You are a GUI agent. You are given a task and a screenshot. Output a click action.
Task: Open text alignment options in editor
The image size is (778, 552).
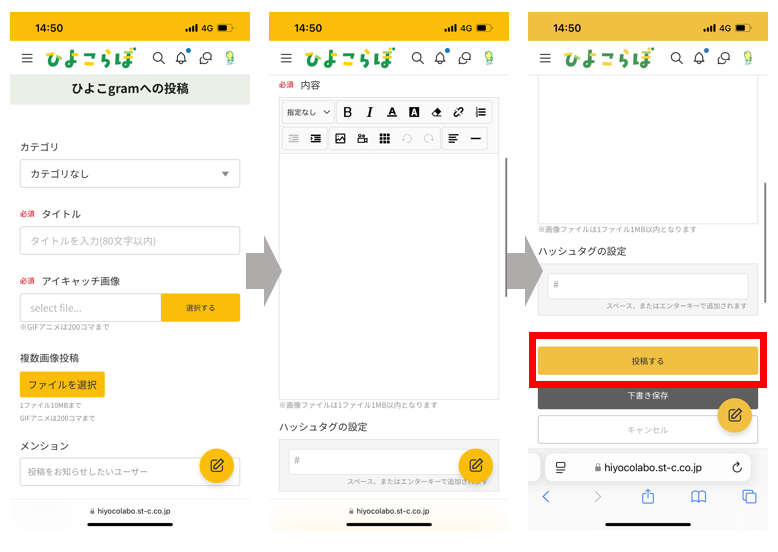[x=454, y=138]
